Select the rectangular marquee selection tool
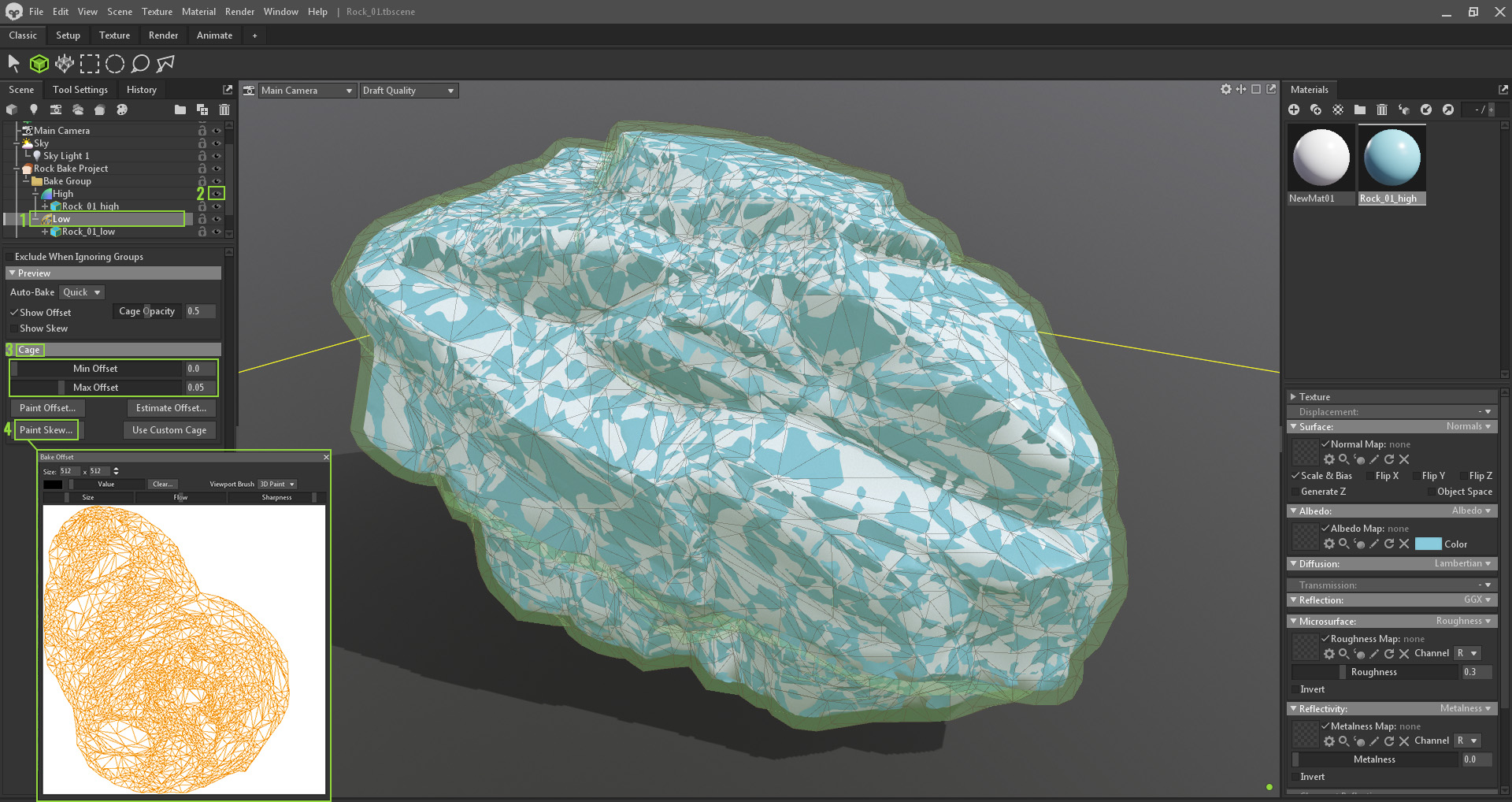This screenshot has height=802, width=1512. coord(90,64)
